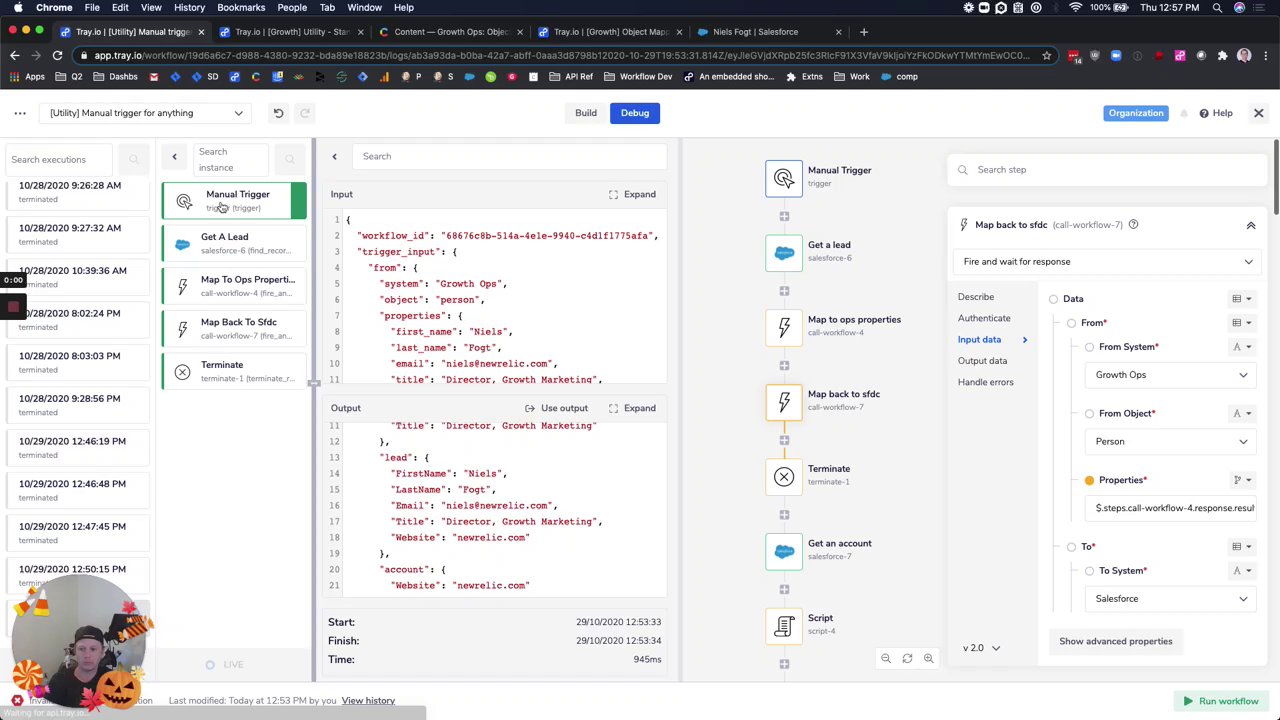Open the Output data section
This screenshot has height=720, width=1280.
(x=982, y=361)
